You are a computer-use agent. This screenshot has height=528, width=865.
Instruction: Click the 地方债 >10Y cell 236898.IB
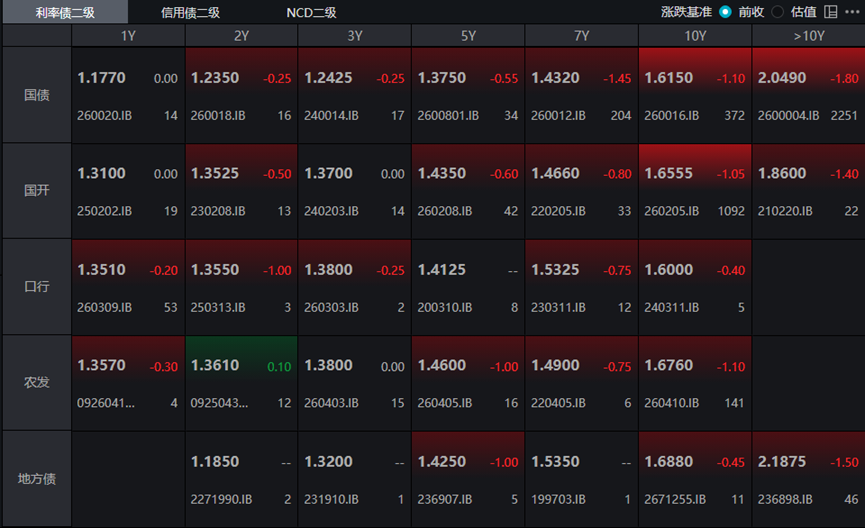coord(809,479)
